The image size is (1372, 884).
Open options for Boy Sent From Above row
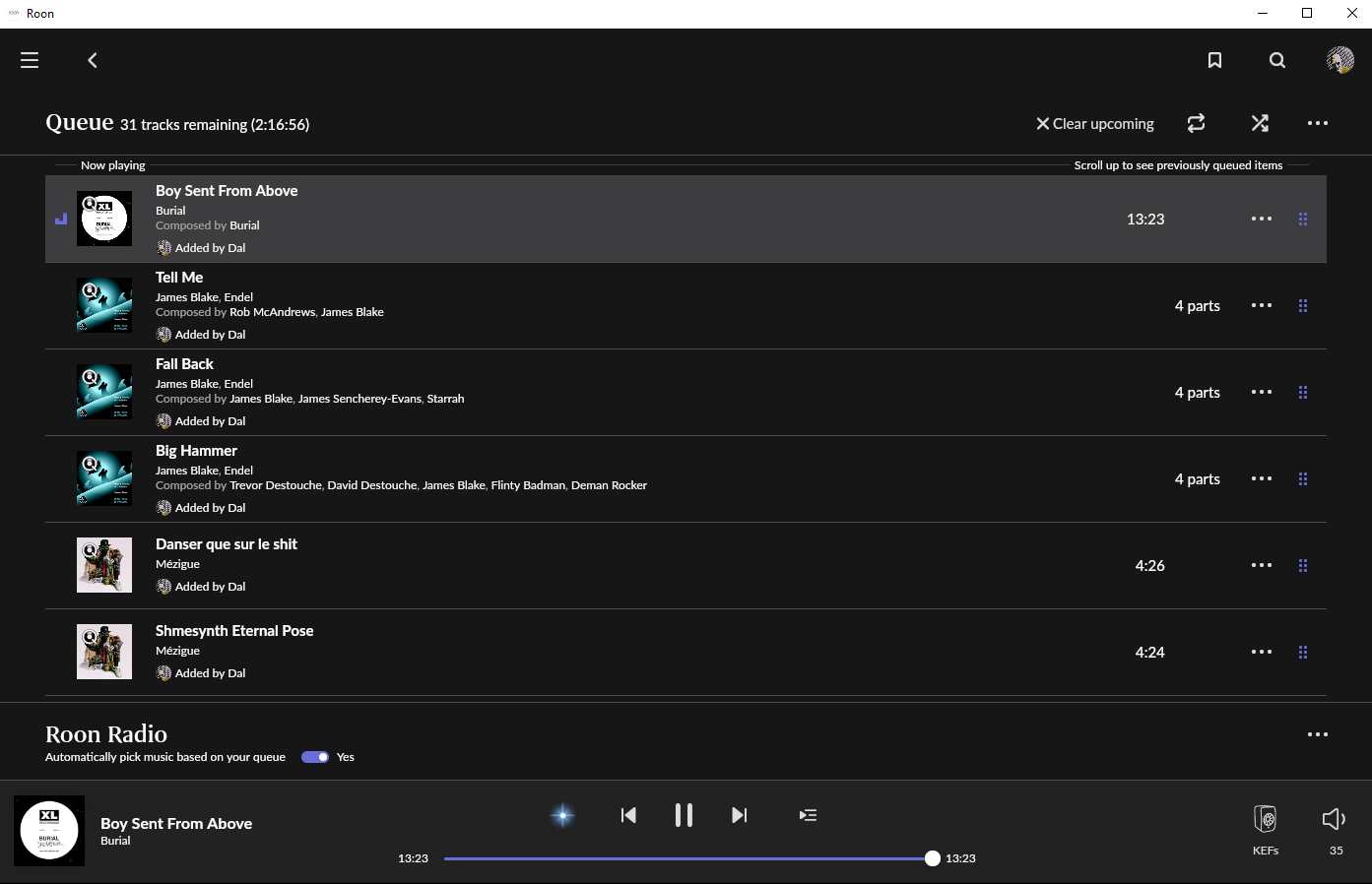[x=1262, y=219]
